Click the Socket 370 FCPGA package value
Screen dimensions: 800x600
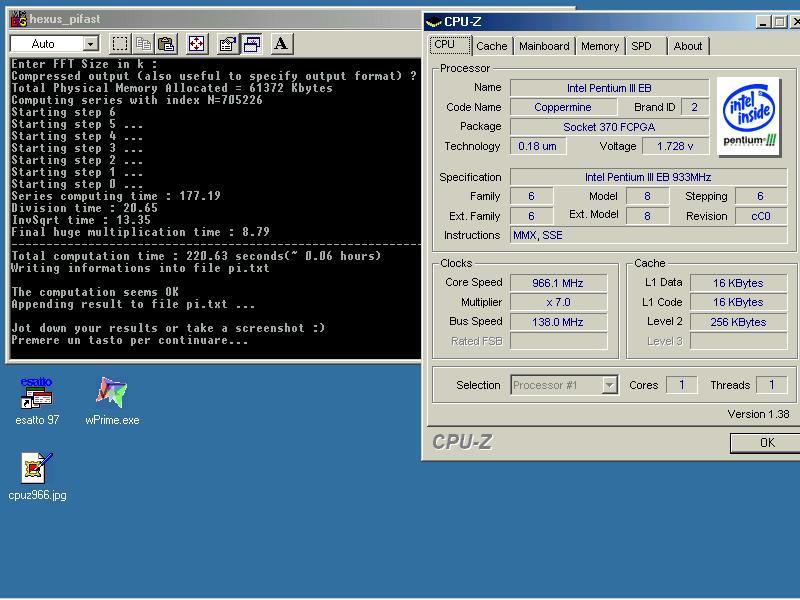tap(609, 127)
